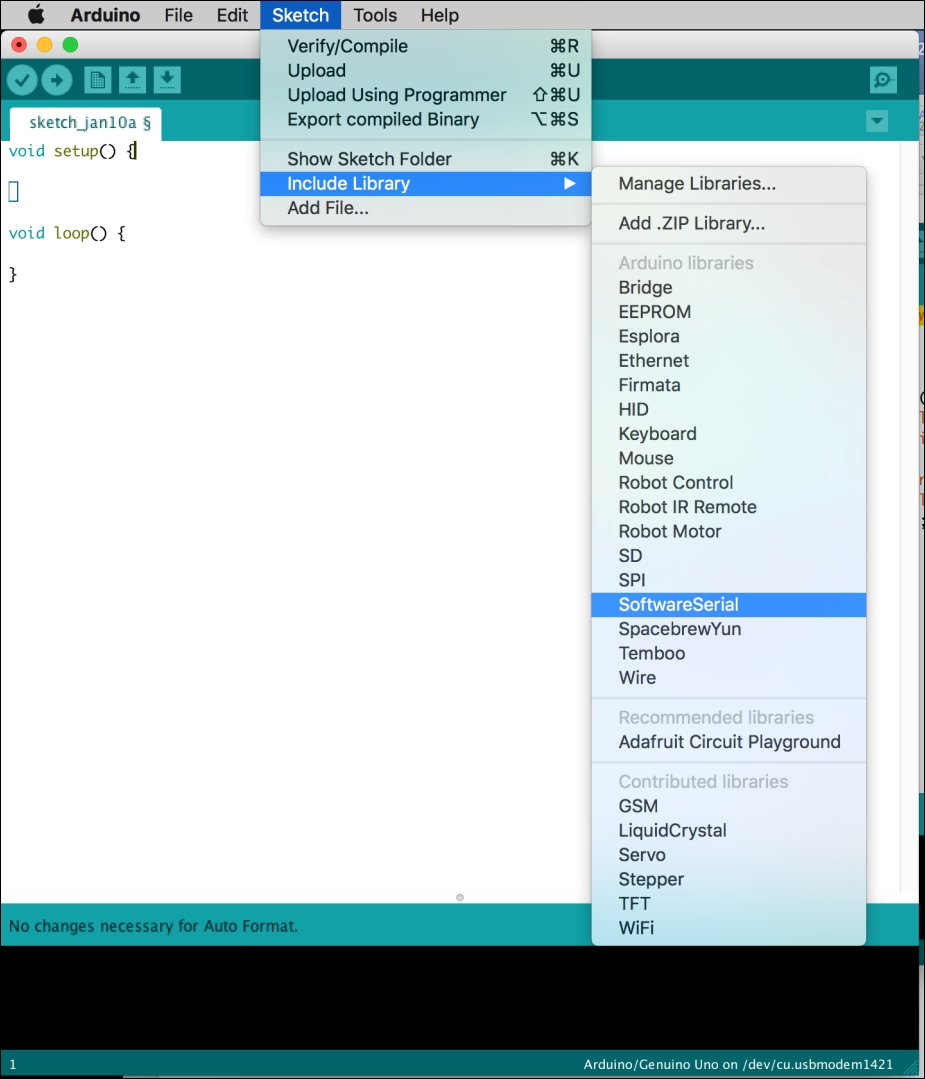Choose Verify/Compile from Sketch menu
This screenshot has height=1079, width=925.
pos(425,46)
